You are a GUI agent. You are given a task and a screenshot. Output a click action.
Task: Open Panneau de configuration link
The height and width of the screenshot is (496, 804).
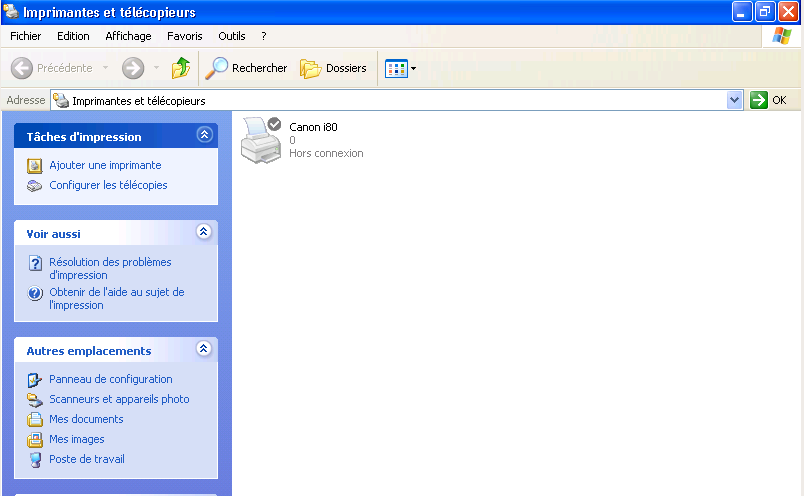[x=111, y=379]
